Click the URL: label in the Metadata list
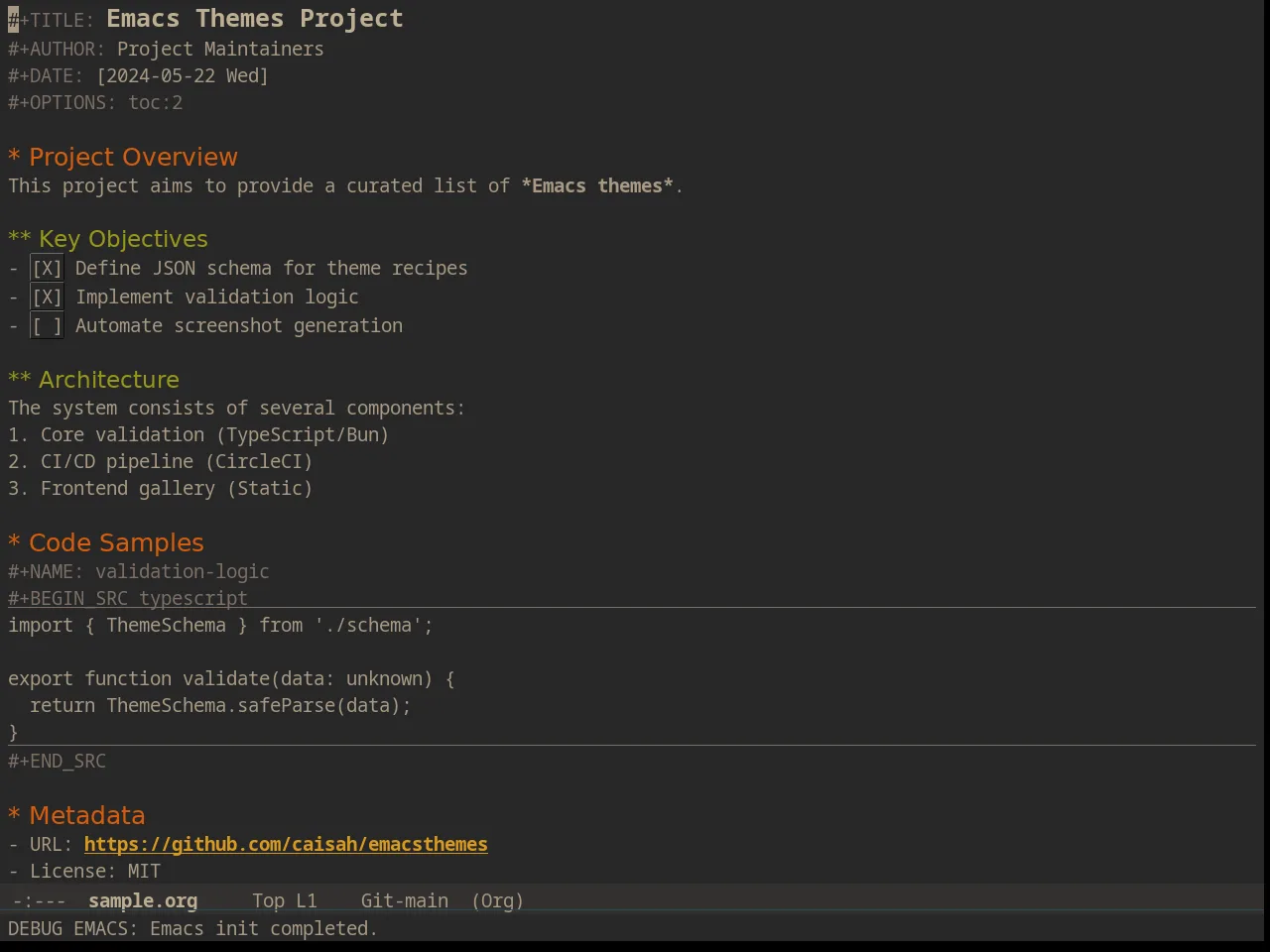Viewport: 1270px width, 952px height. tap(51, 844)
